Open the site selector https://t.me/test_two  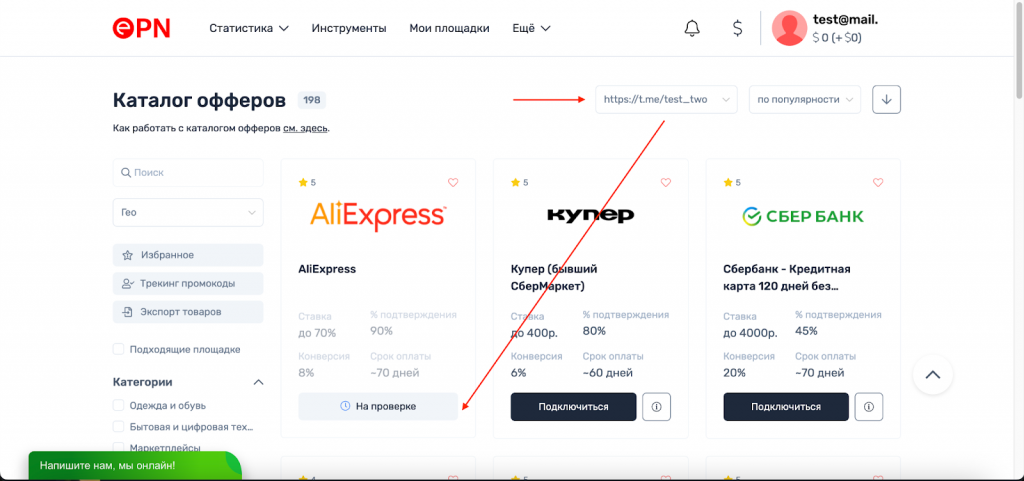tap(666, 100)
